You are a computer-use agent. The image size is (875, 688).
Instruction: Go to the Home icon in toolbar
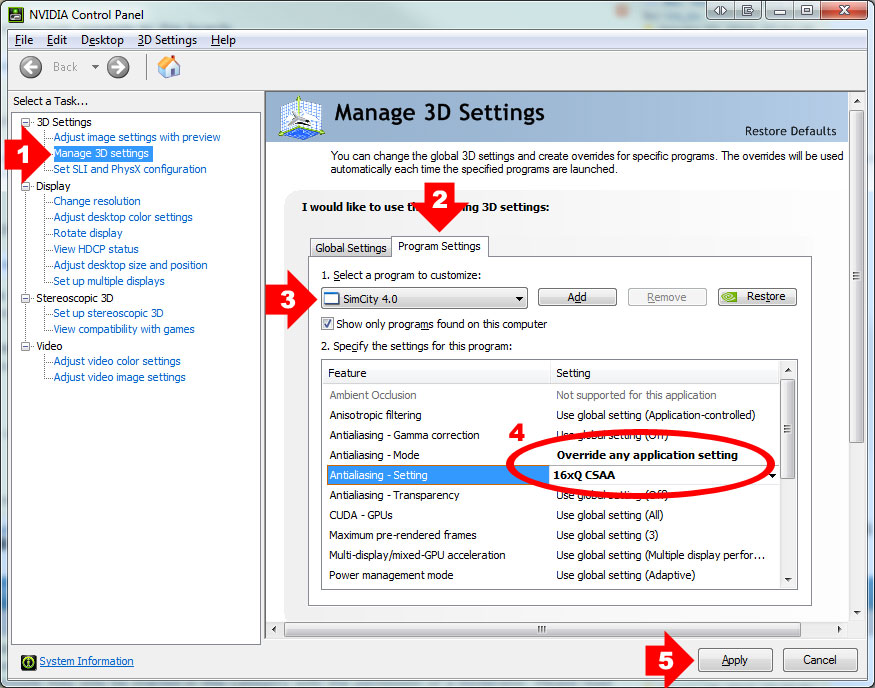169,67
